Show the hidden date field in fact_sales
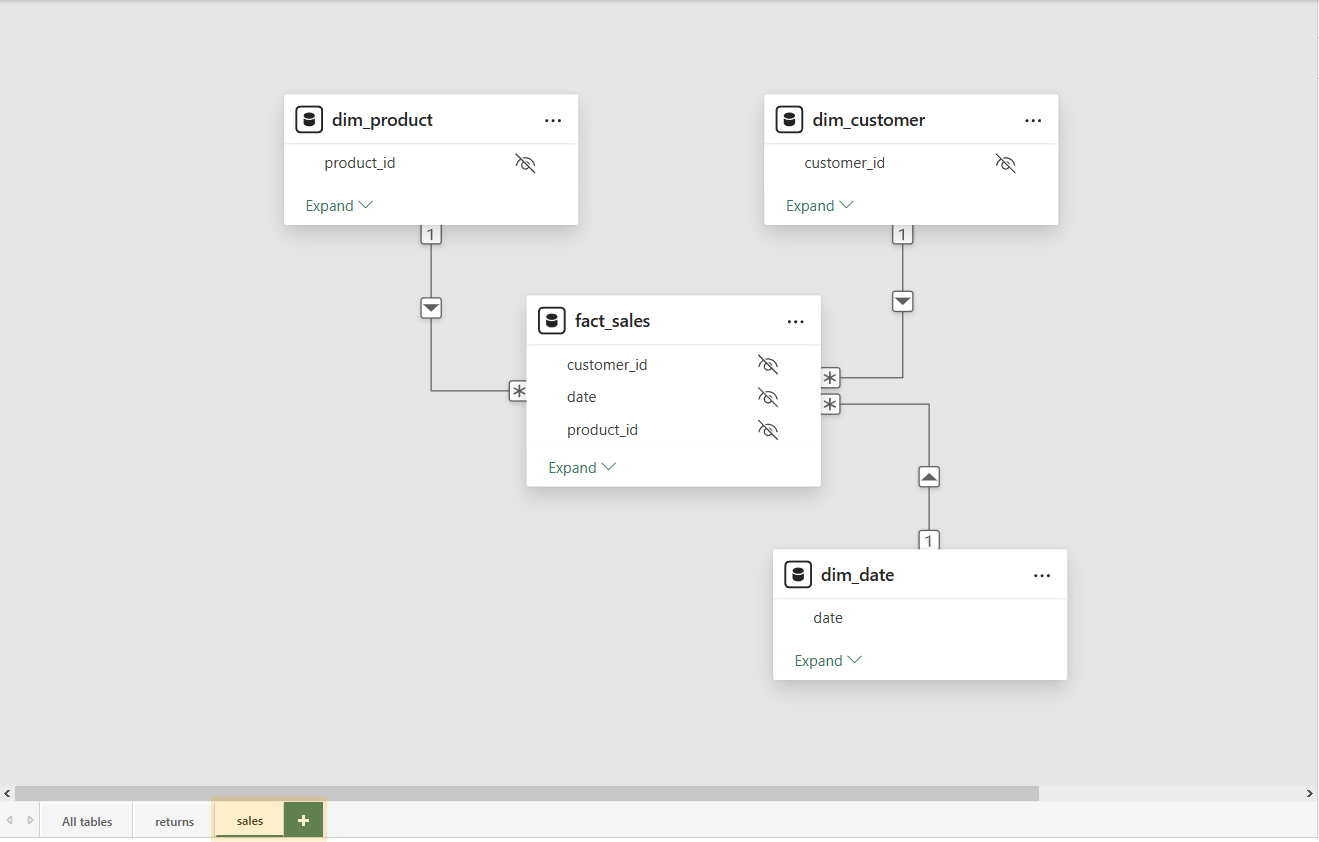The height and width of the screenshot is (842, 1319). tap(767, 396)
